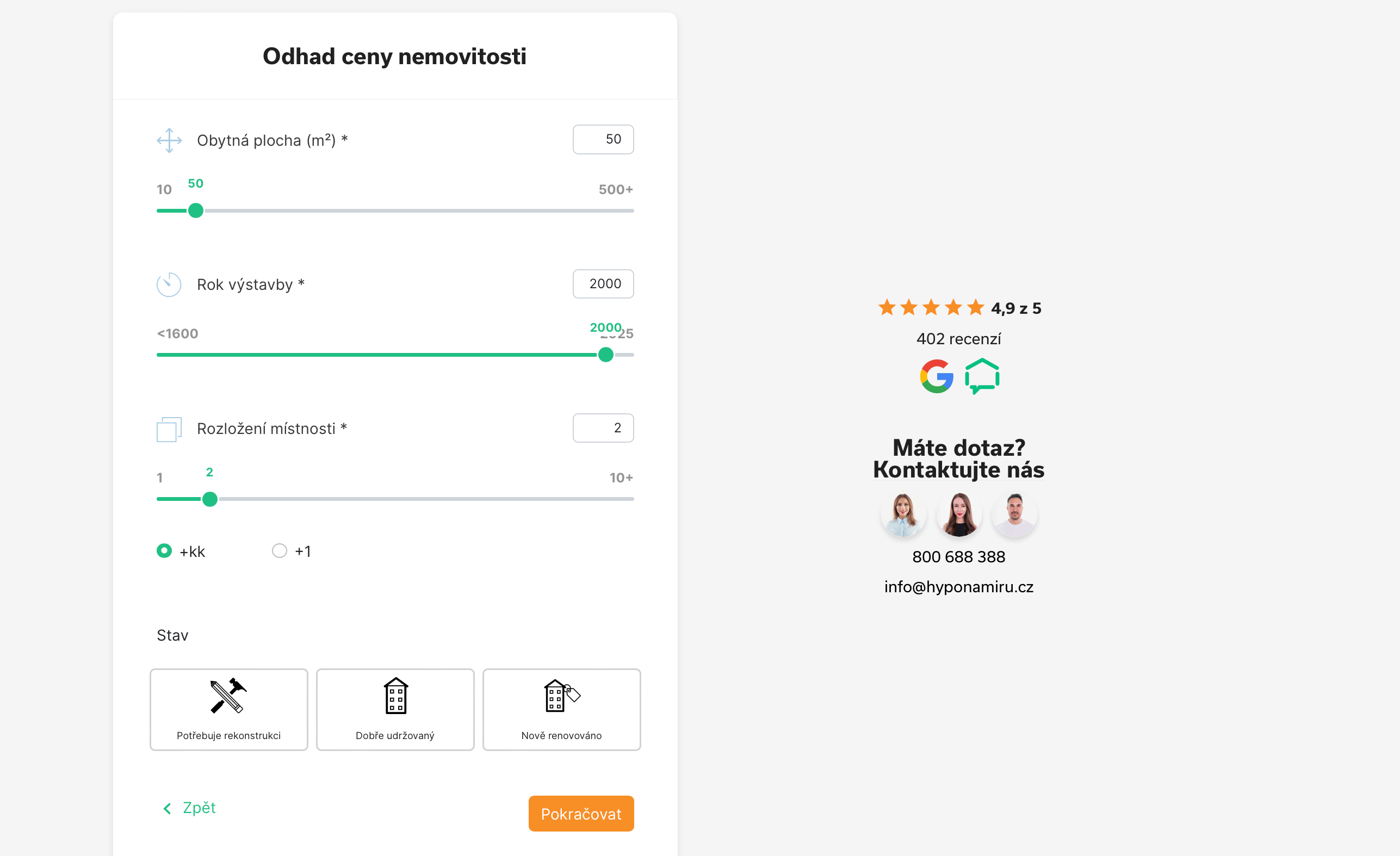
Task: Click the info@hyponamiru.cz email link
Action: pos(958,587)
